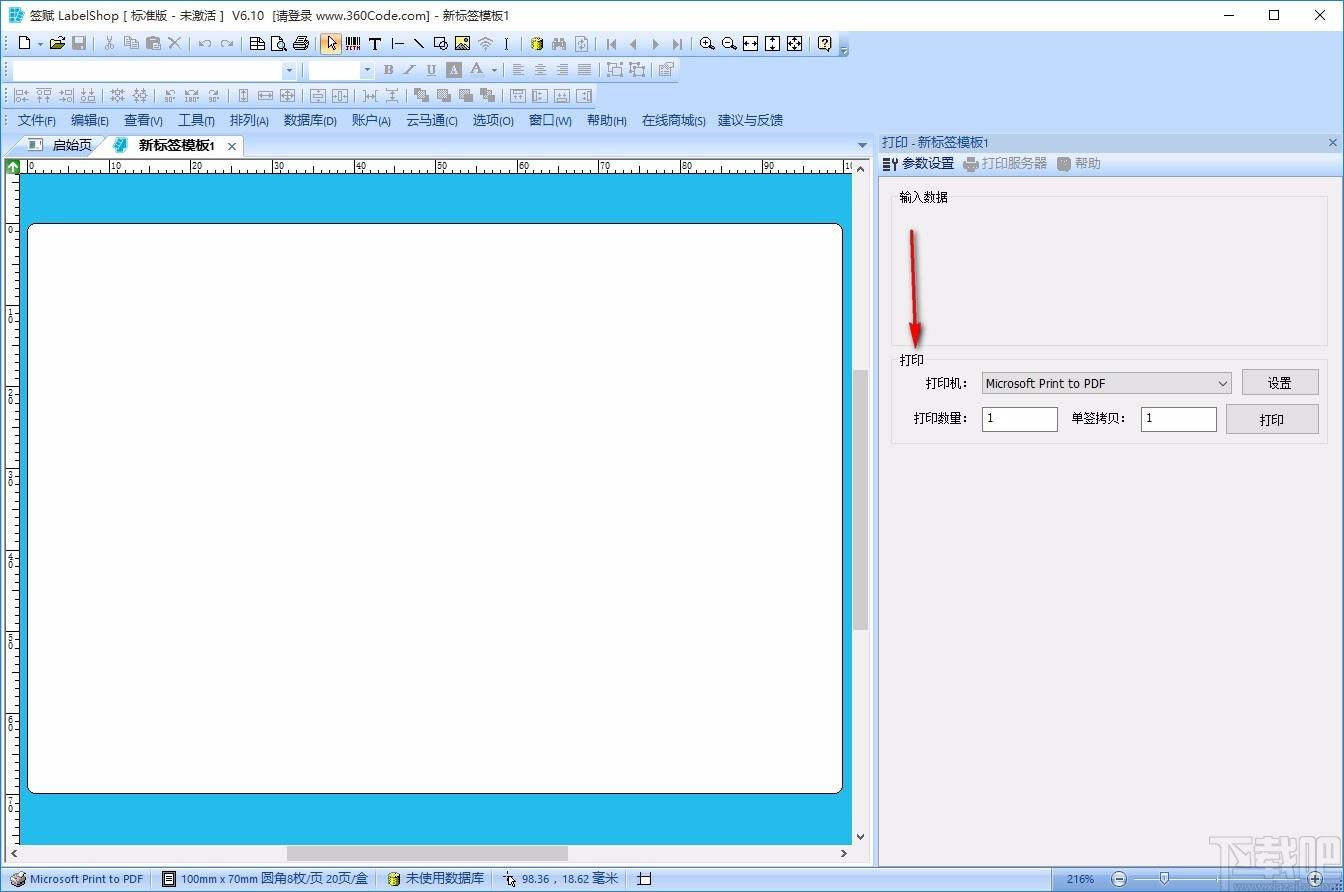Screen dimensions: 1344x892
Task: Click the 单签拷贝 input field
Action: coord(1178,419)
